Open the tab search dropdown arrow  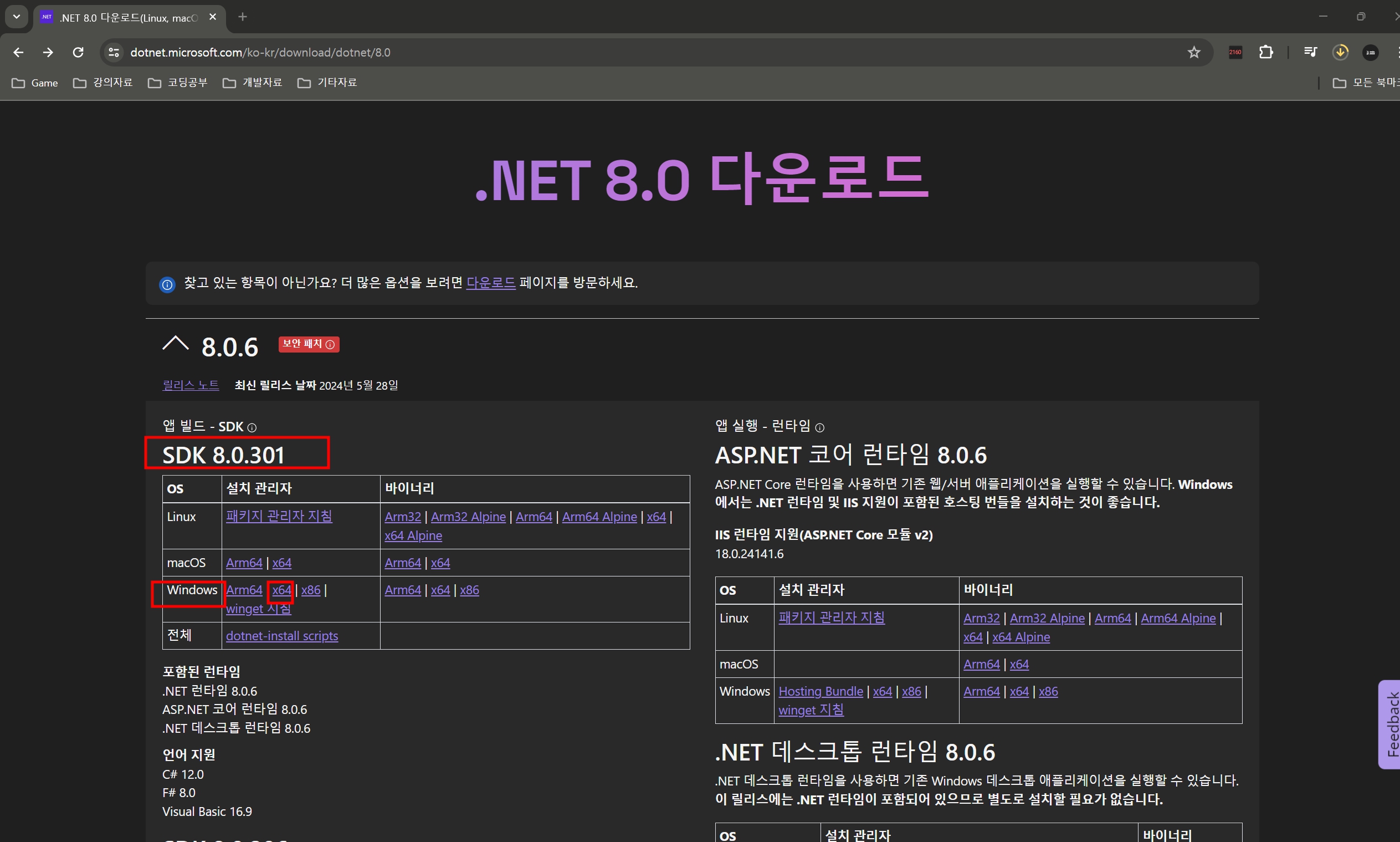pyautogui.click(x=17, y=17)
